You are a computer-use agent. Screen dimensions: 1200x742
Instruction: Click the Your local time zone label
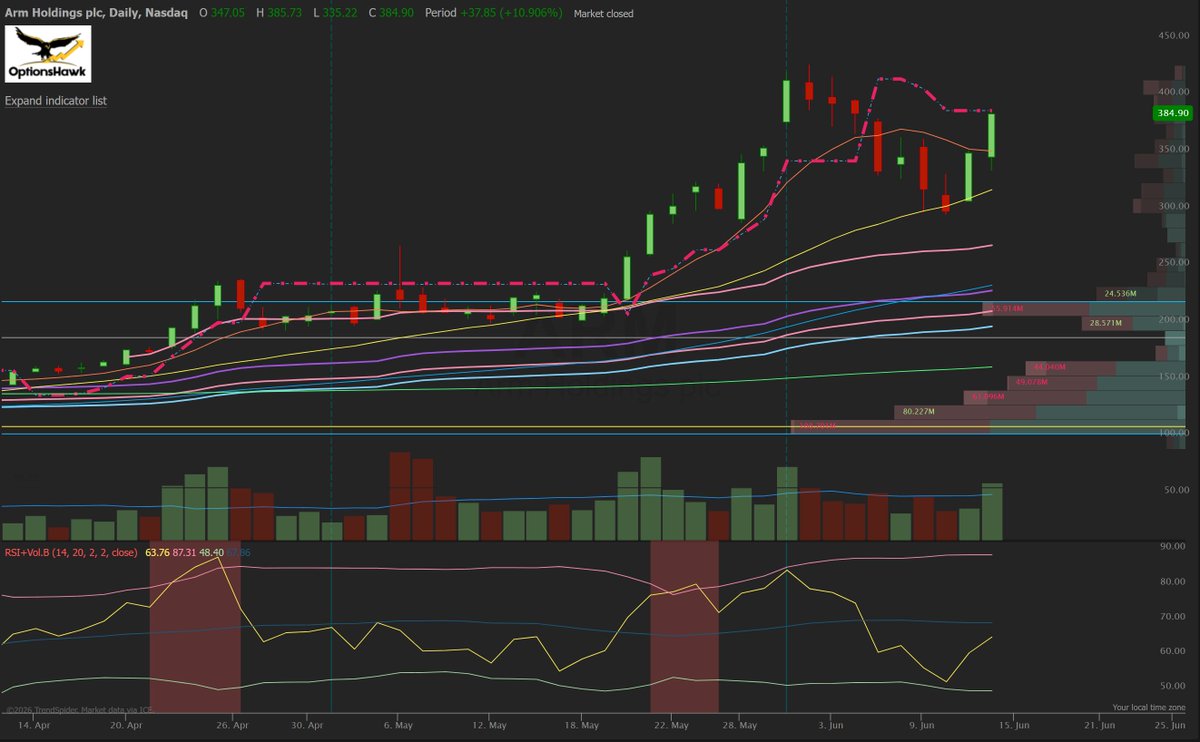(x=1148, y=707)
